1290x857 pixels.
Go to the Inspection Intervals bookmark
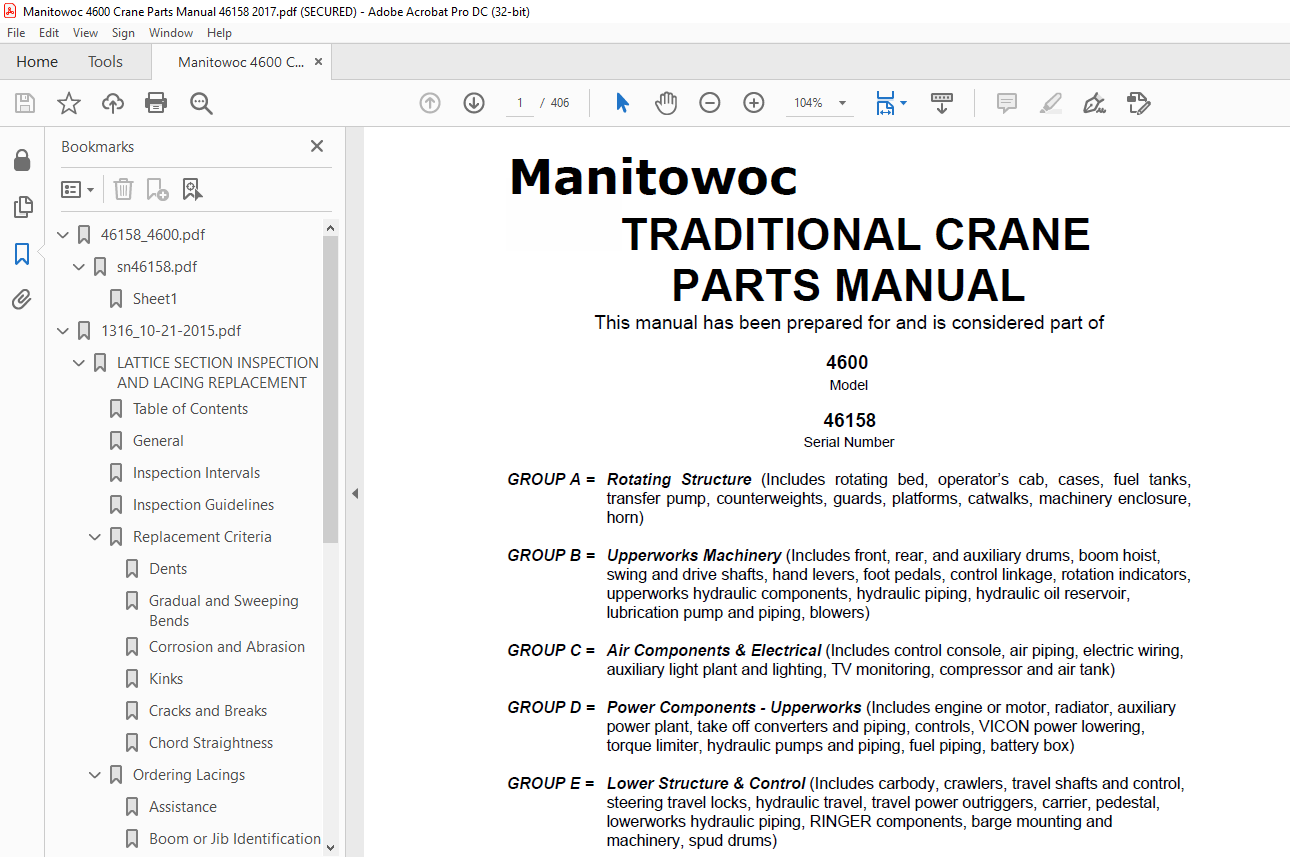[x=196, y=473]
